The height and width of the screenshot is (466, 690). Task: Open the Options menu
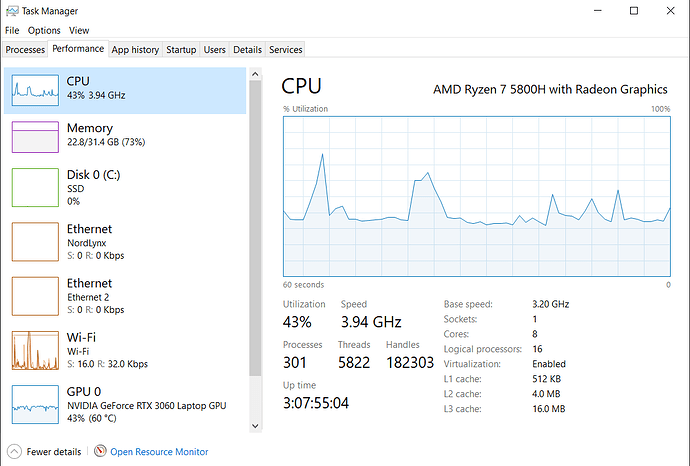(44, 30)
